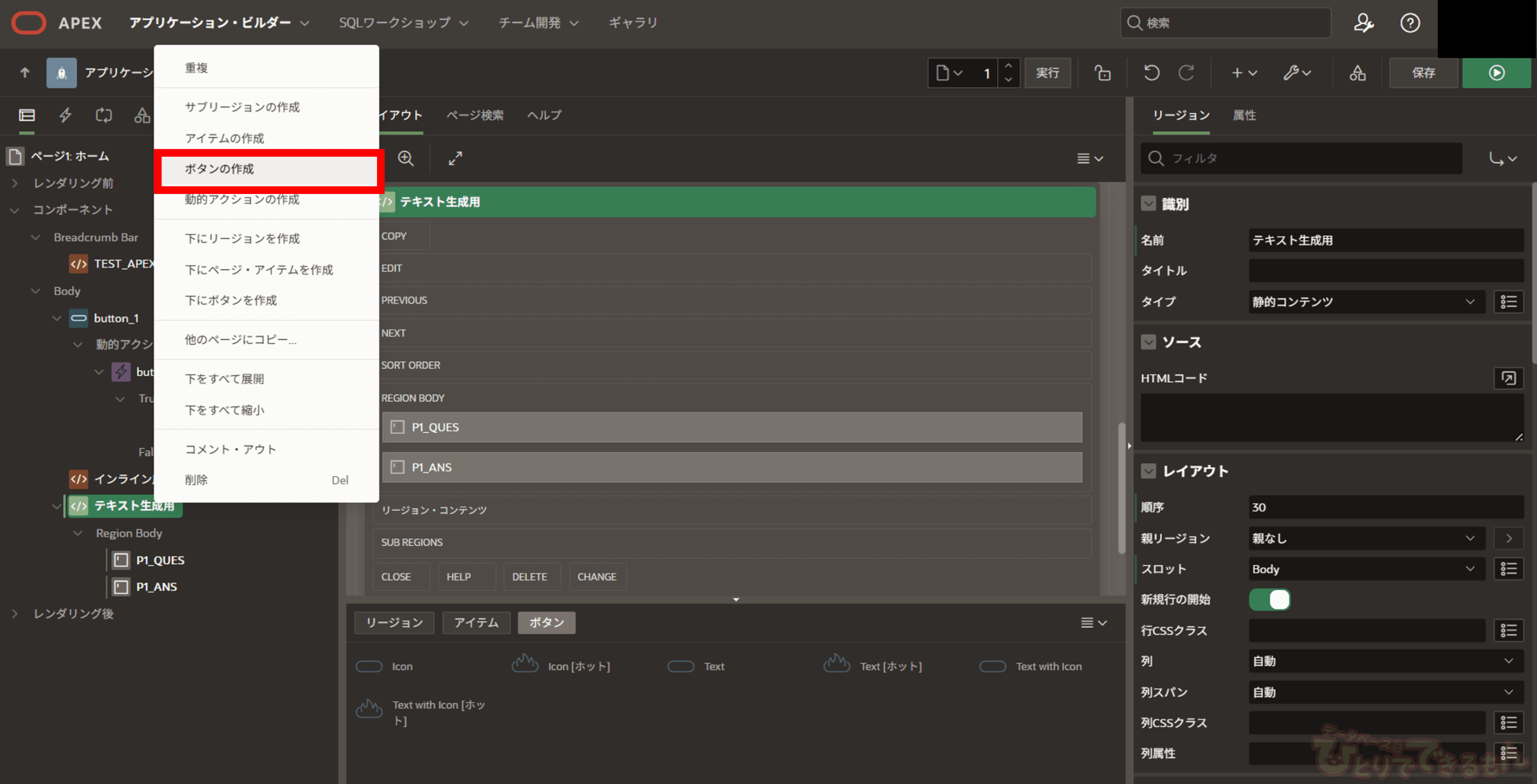
Task: Click the Undo icon in toolbar
Action: tap(1151, 73)
